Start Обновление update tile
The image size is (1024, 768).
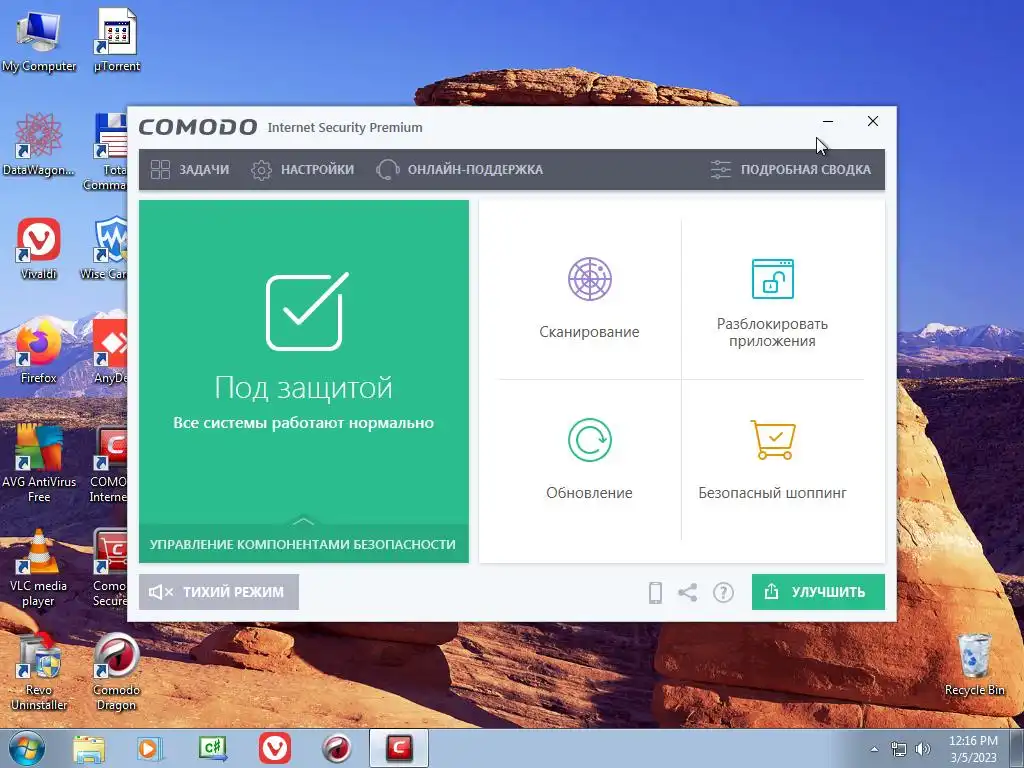pos(589,459)
